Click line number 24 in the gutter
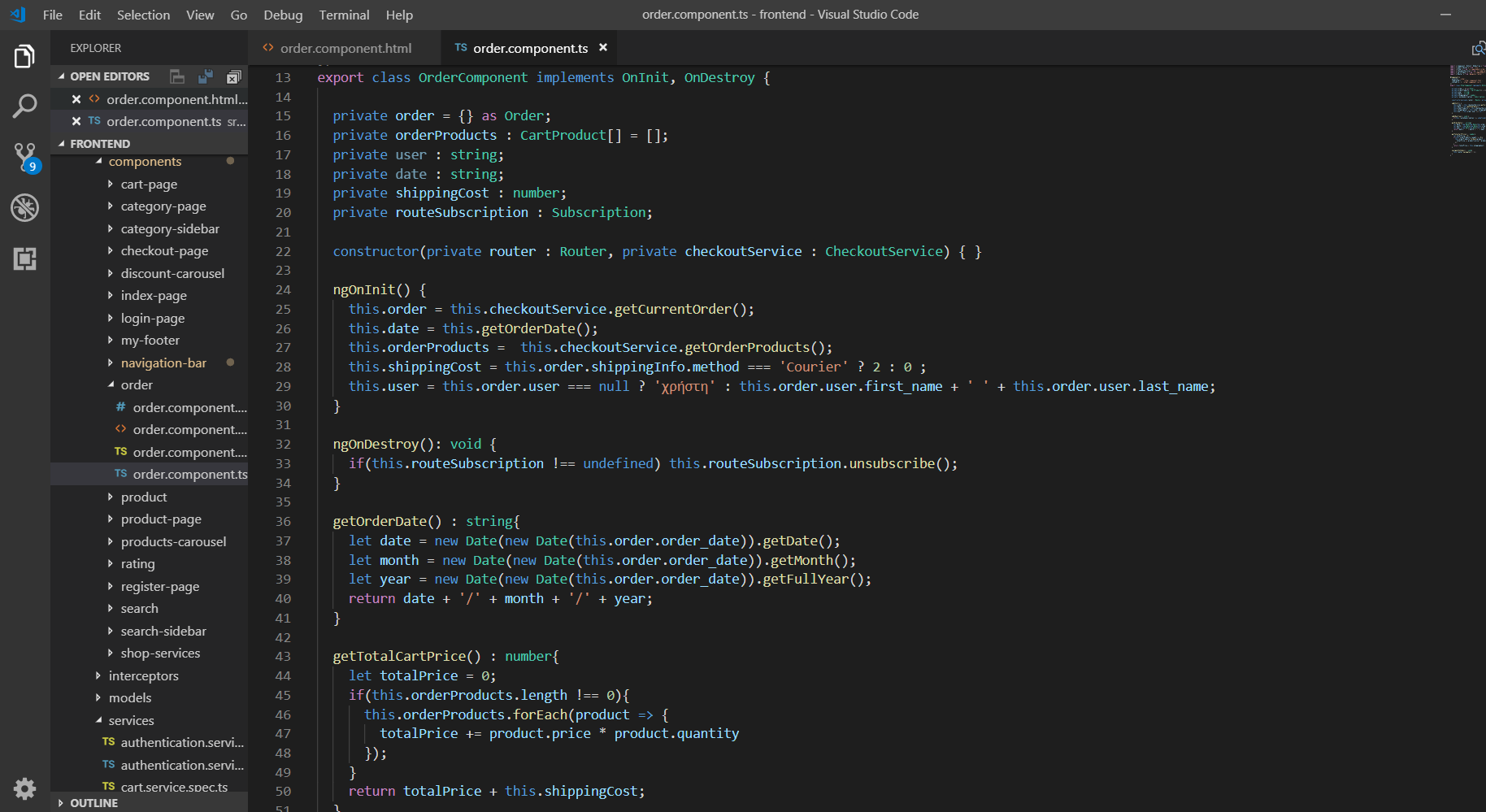The width and height of the screenshot is (1486, 812). tap(283, 290)
